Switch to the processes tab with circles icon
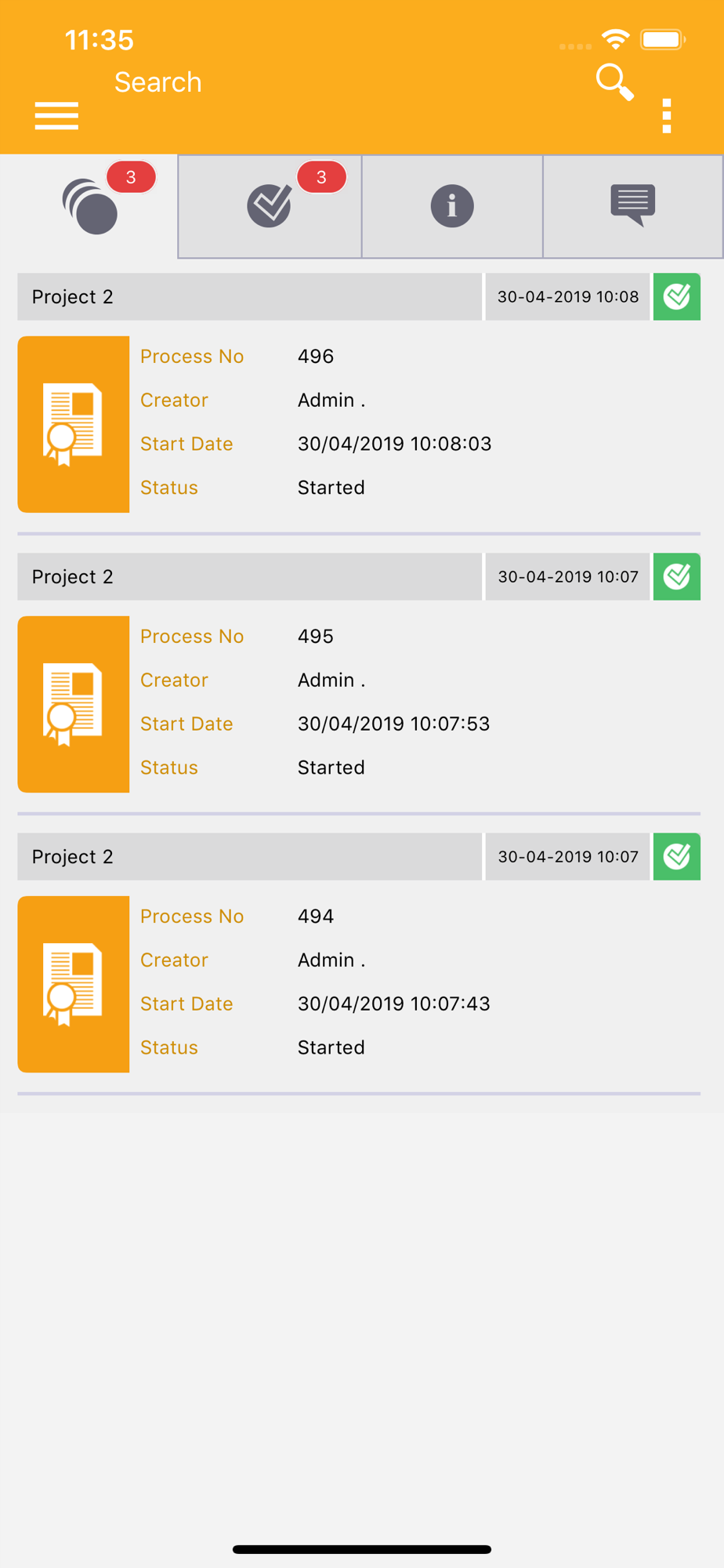This screenshot has width=724, height=1568. (x=90, y=206)
